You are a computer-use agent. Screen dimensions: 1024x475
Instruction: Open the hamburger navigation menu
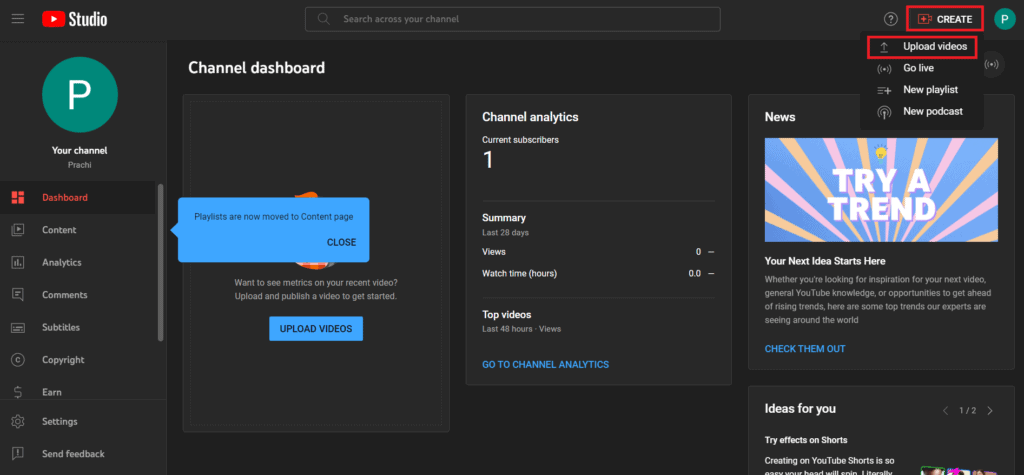click(18, 19)
